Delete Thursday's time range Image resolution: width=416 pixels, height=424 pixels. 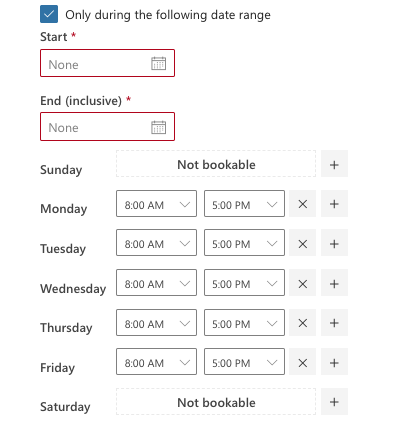(302, 323)
